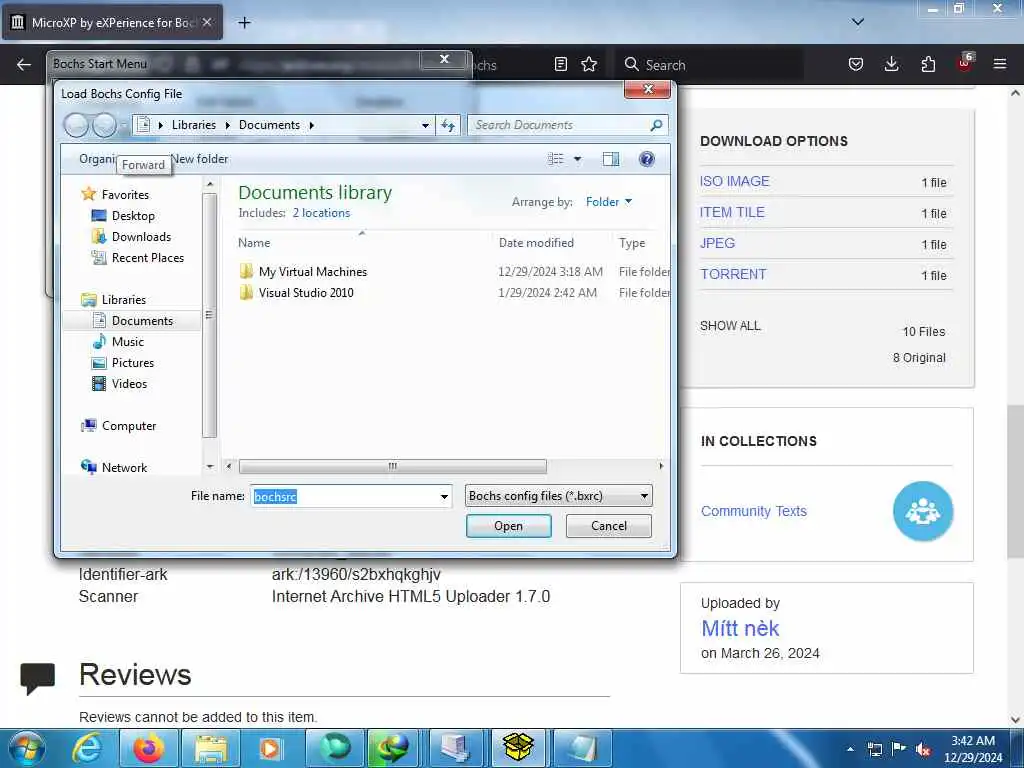1024x768 pixels.
Task: Open the Community Texts collection link
Action: (x=754, y=511)
